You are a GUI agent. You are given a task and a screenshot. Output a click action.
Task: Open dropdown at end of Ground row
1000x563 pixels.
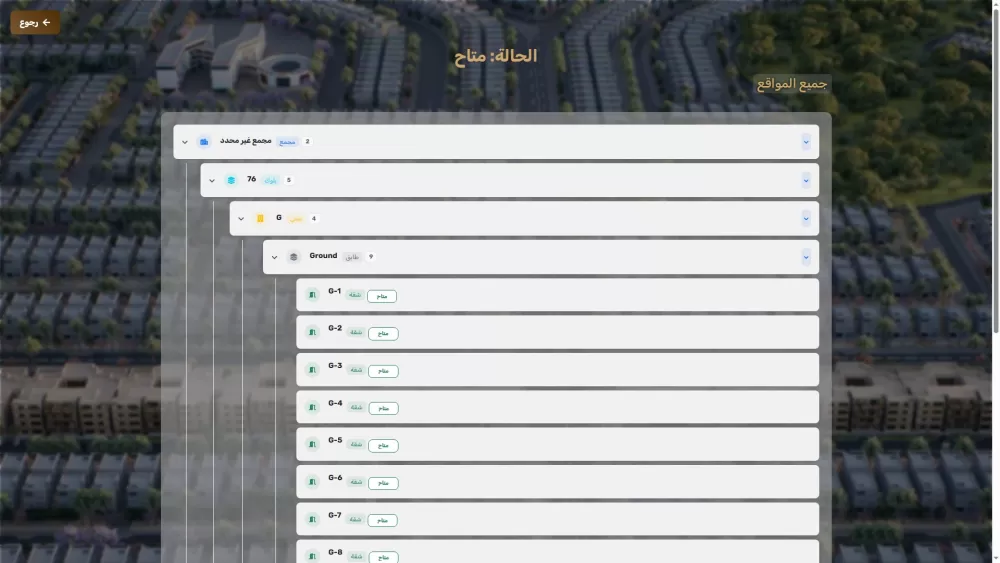(806, 257)
